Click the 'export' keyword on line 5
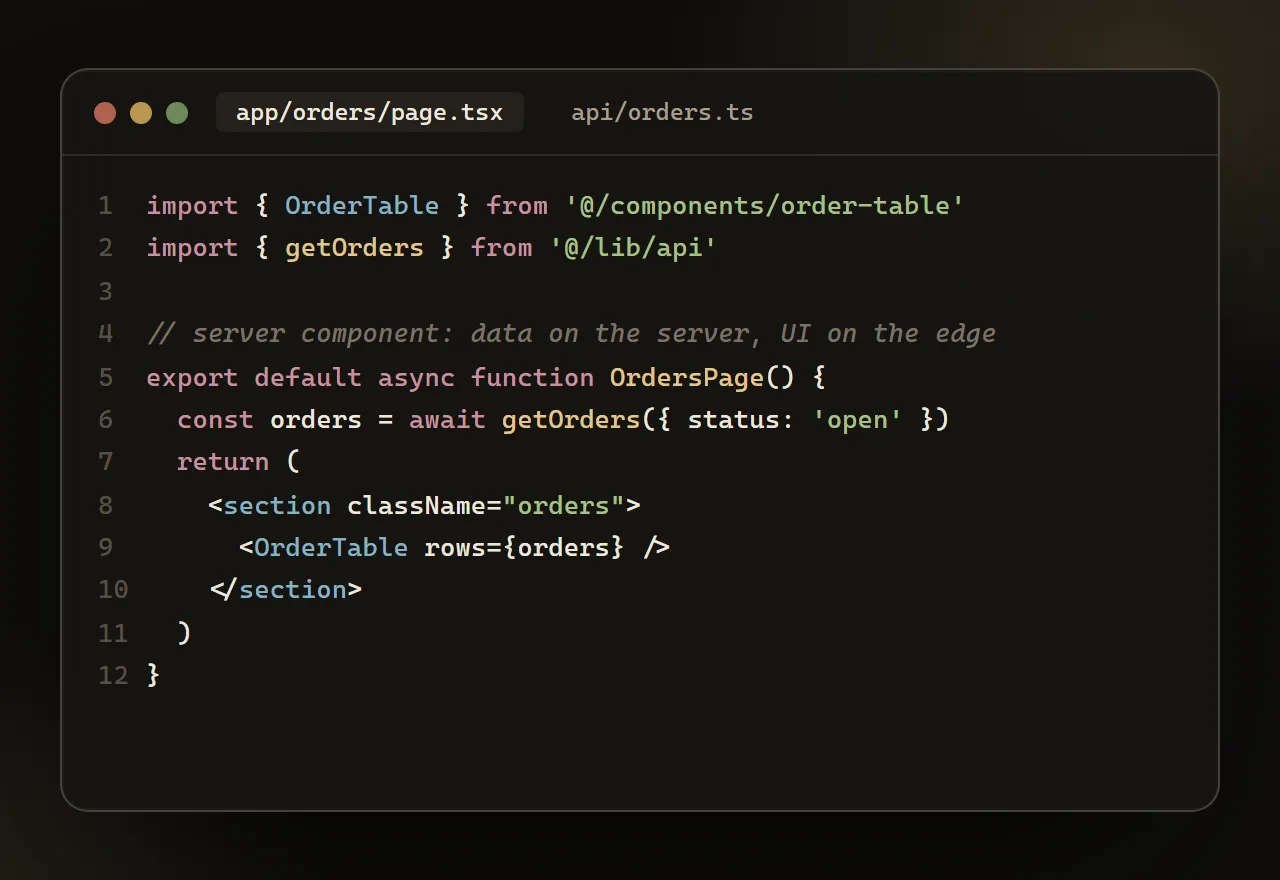Screen dimensions: 1280x880 [x=192, y=377]
